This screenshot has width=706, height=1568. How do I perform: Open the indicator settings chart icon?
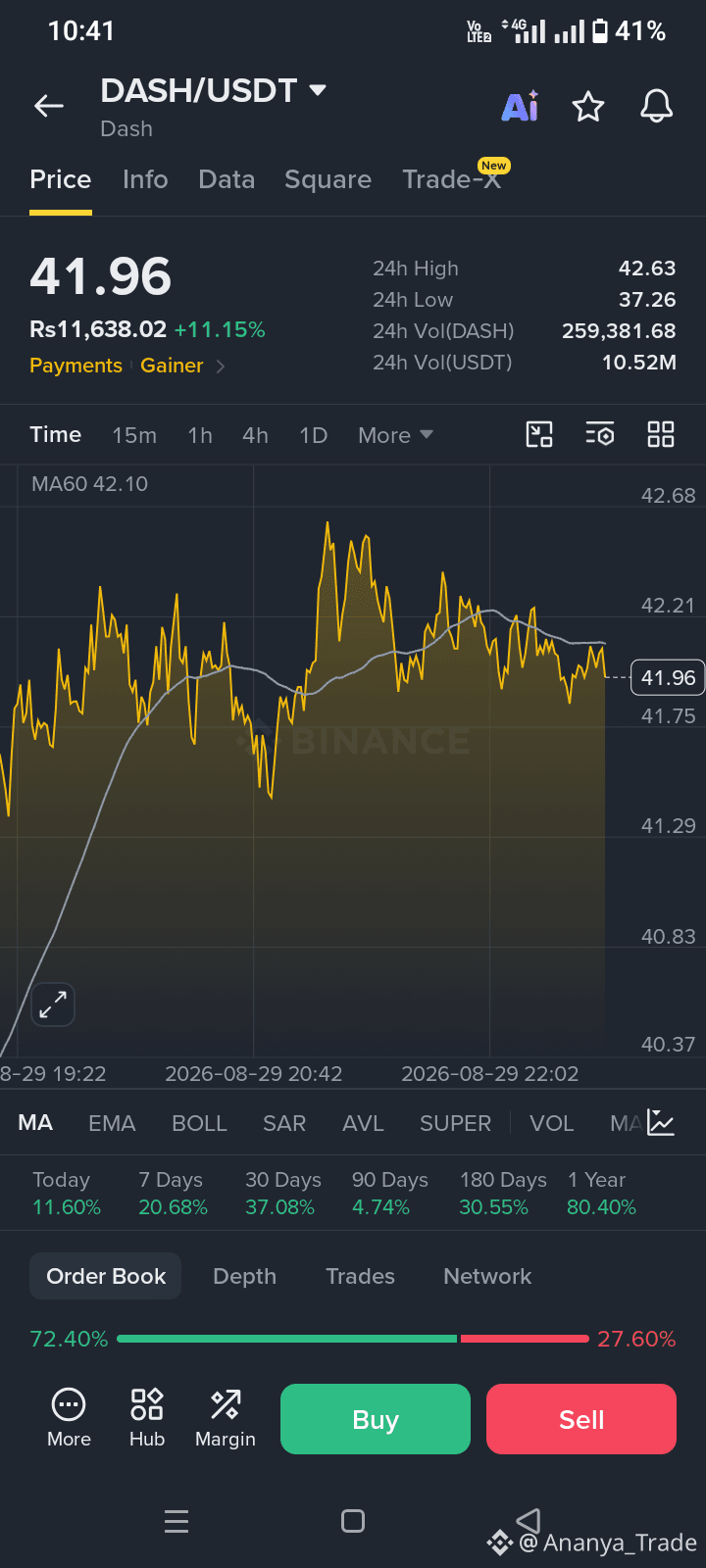(662, 1123)
